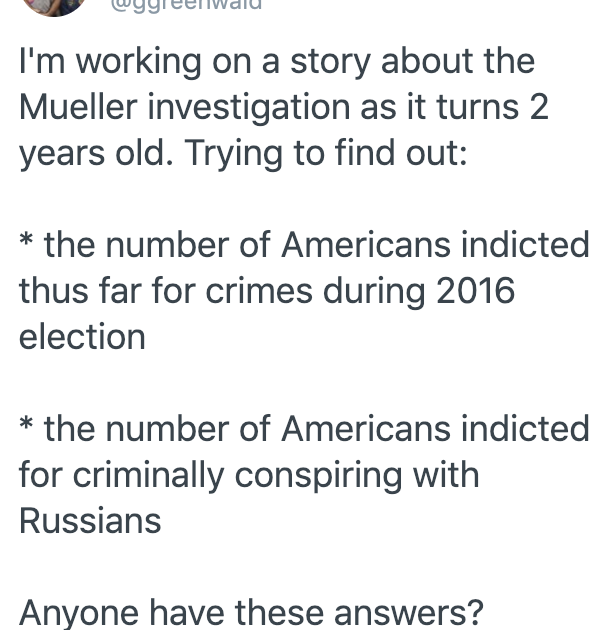The height and width of the screenshot is (630, 612).
Task: Select the word "Russians"
Action: click(x=90, y=520)
